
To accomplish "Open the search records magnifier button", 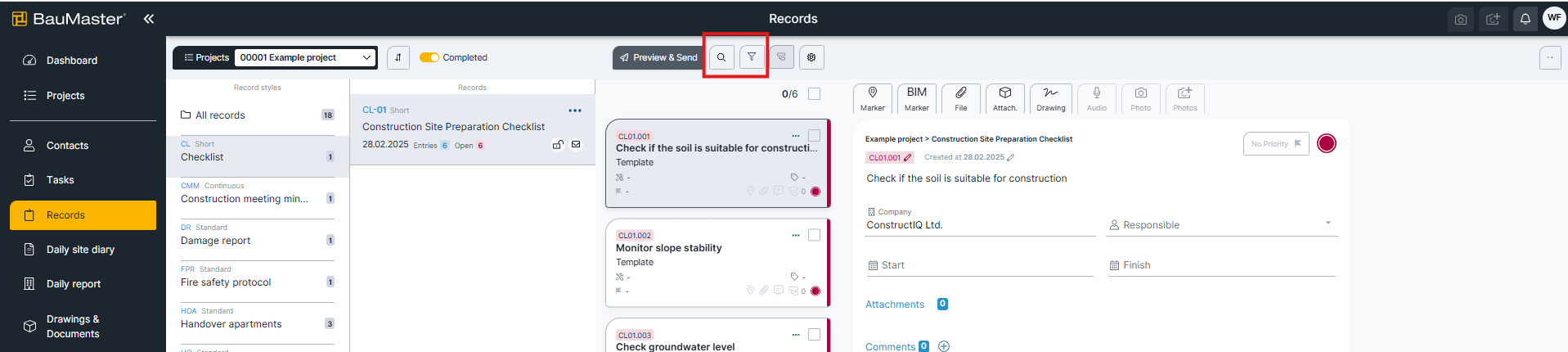I will (721, 57).
